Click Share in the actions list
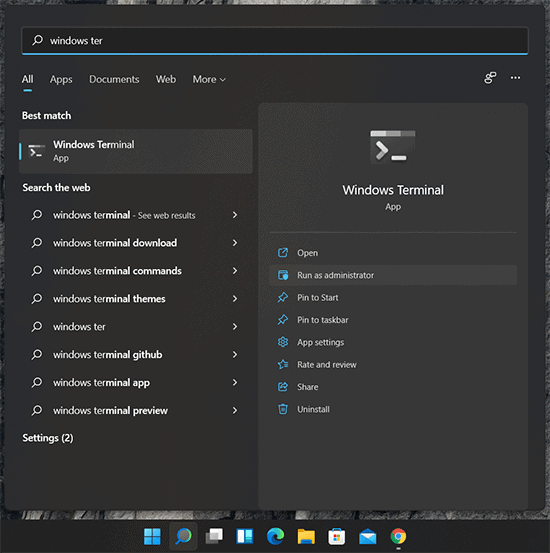 point(393,387)
